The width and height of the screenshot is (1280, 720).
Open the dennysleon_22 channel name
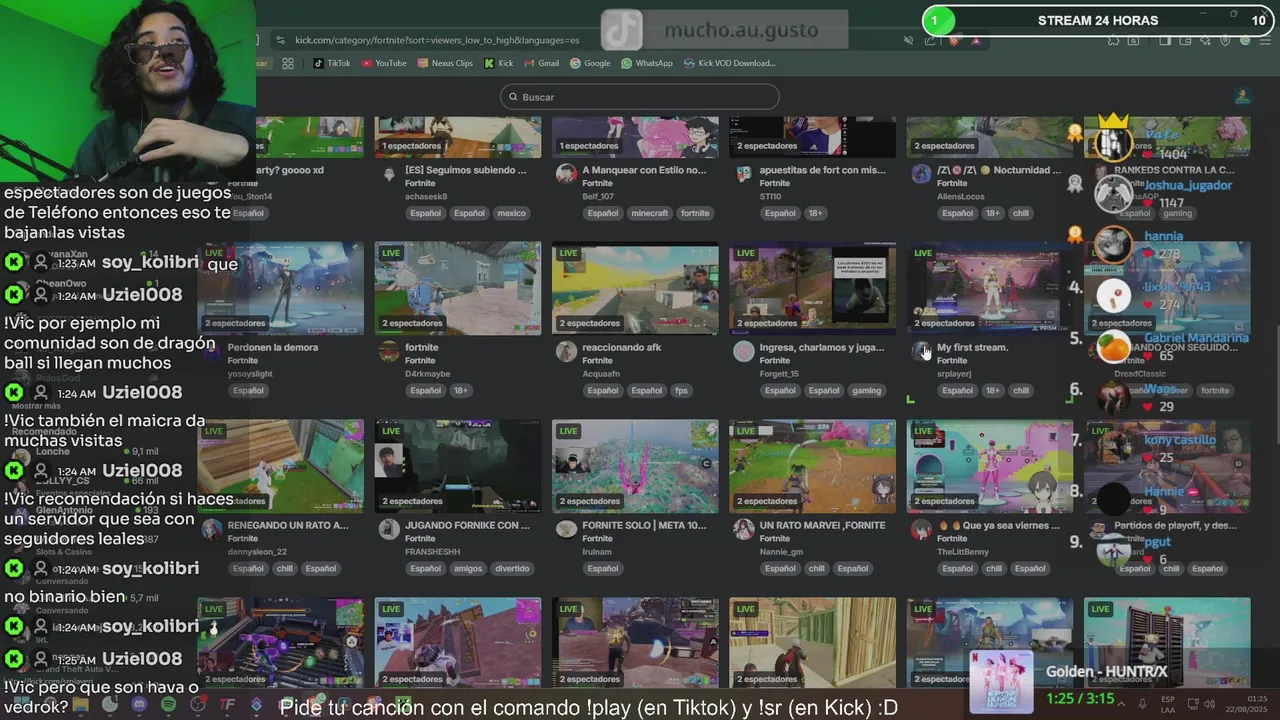(x=257, y=552)
